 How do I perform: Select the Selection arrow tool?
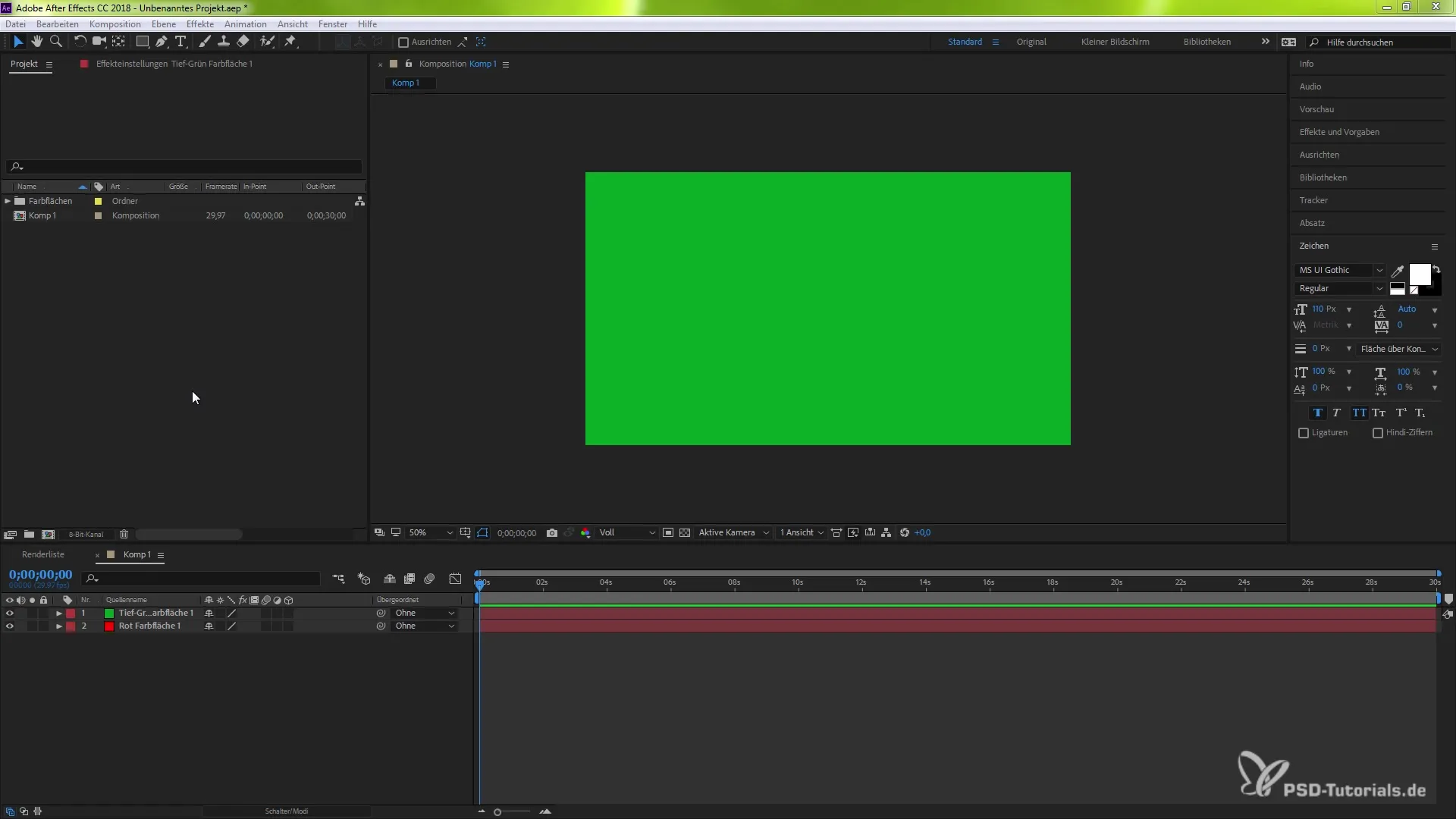18,42
